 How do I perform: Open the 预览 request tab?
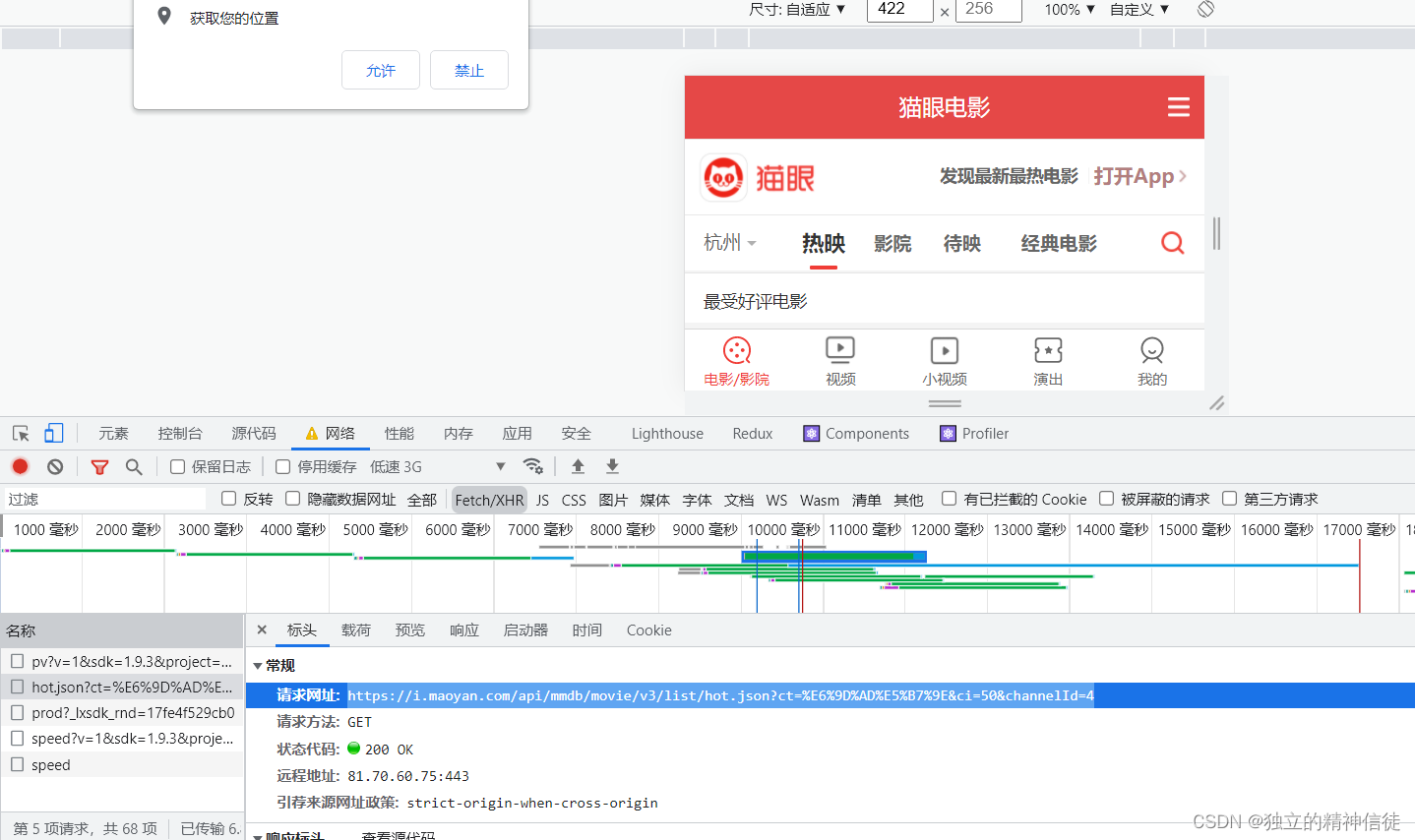(x=410, y=630)
